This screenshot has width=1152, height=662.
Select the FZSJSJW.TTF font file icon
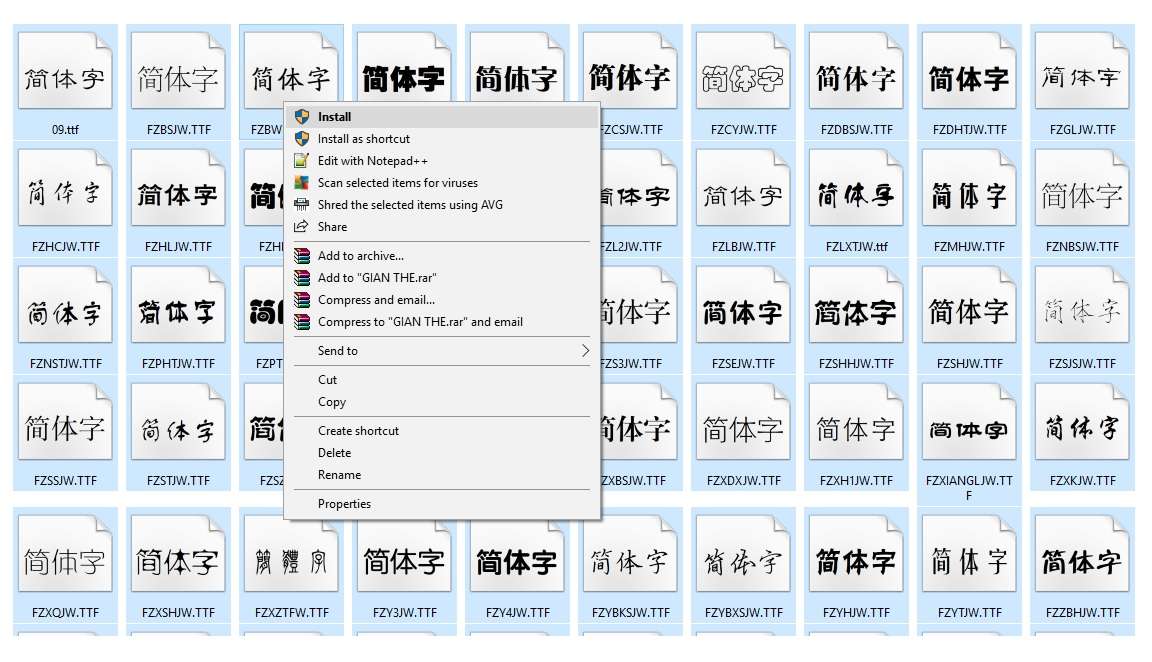tap(1082, 305)
